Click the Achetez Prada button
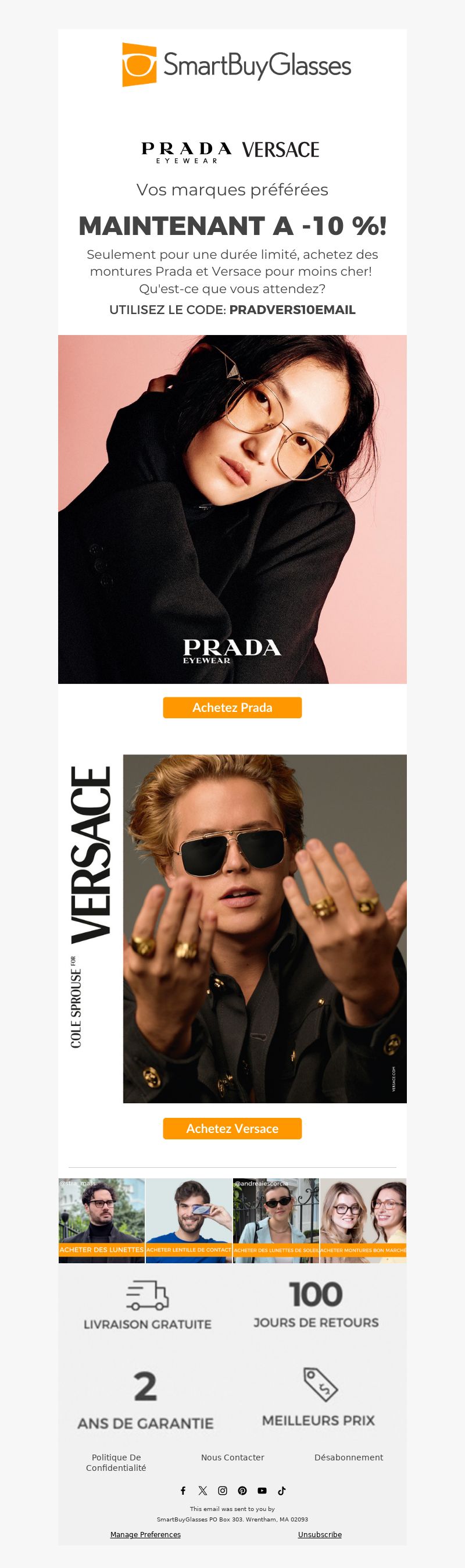Screen dimensions: 465x1568 pyautogui.click(x=233, y=707)
